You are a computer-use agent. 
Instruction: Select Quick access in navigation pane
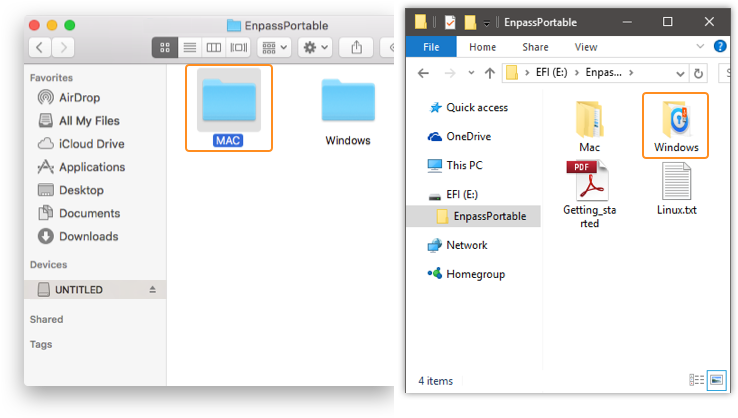pyautogui.click(x=476, y=108)
